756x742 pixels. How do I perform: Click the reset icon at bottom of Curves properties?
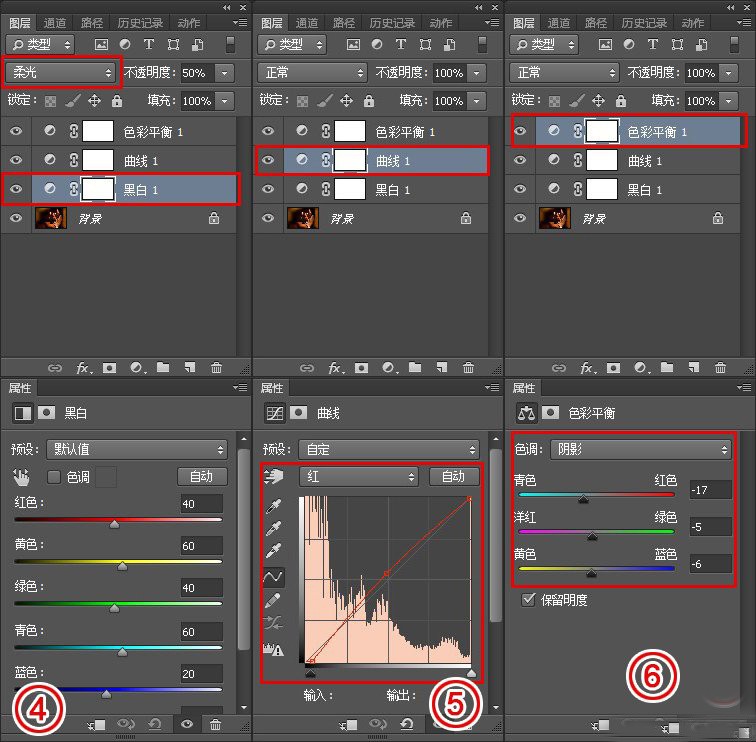(x=407, y=724)
